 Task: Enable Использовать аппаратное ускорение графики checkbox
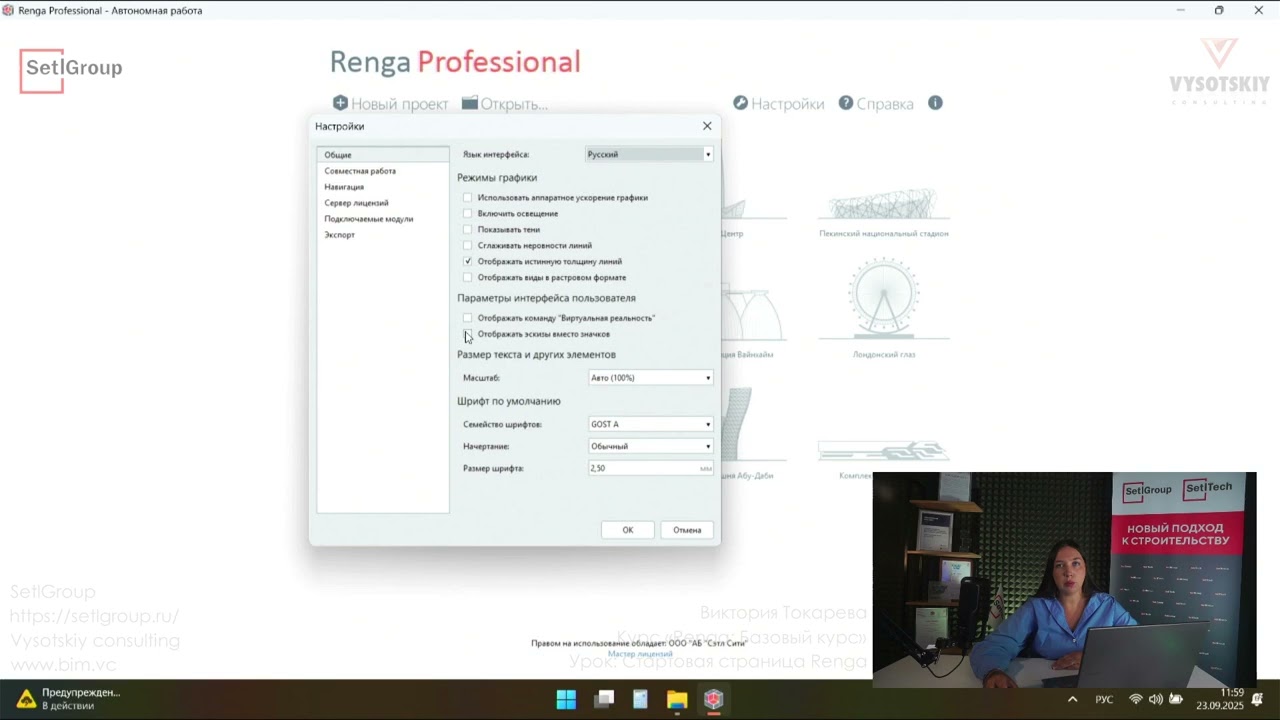(467, 198)
